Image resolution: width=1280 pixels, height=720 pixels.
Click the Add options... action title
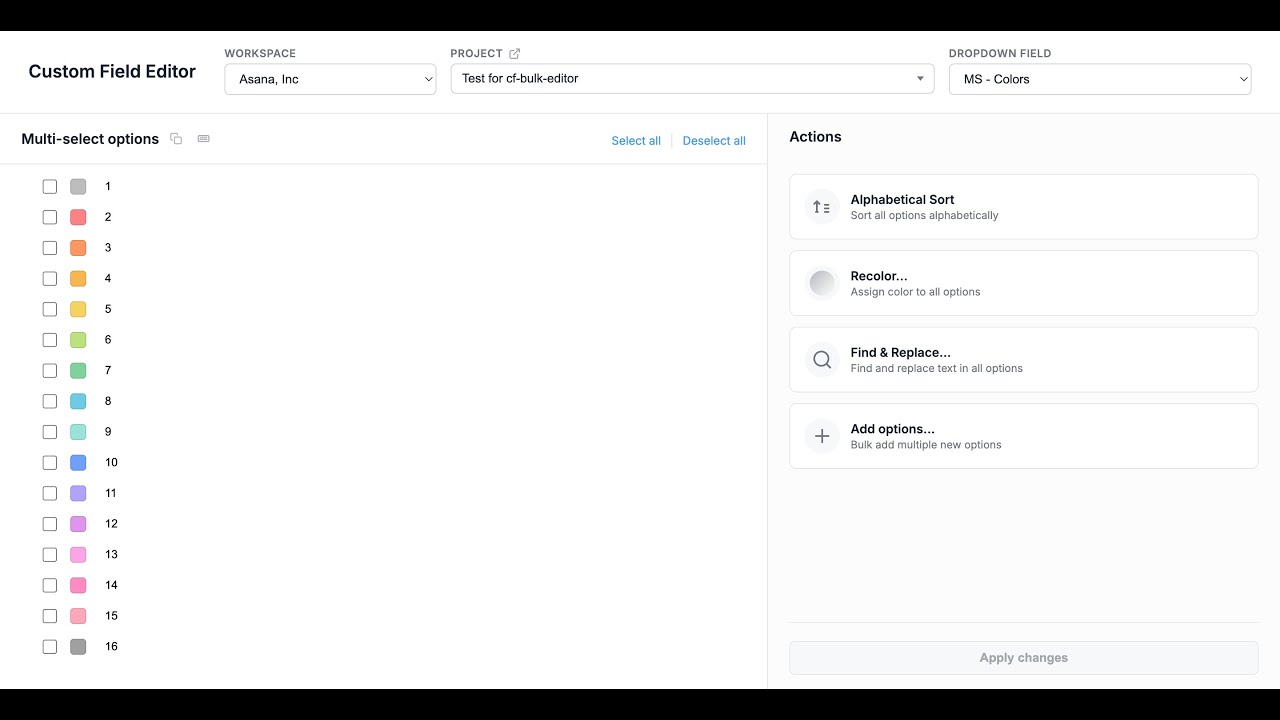[x=892, y=429]
